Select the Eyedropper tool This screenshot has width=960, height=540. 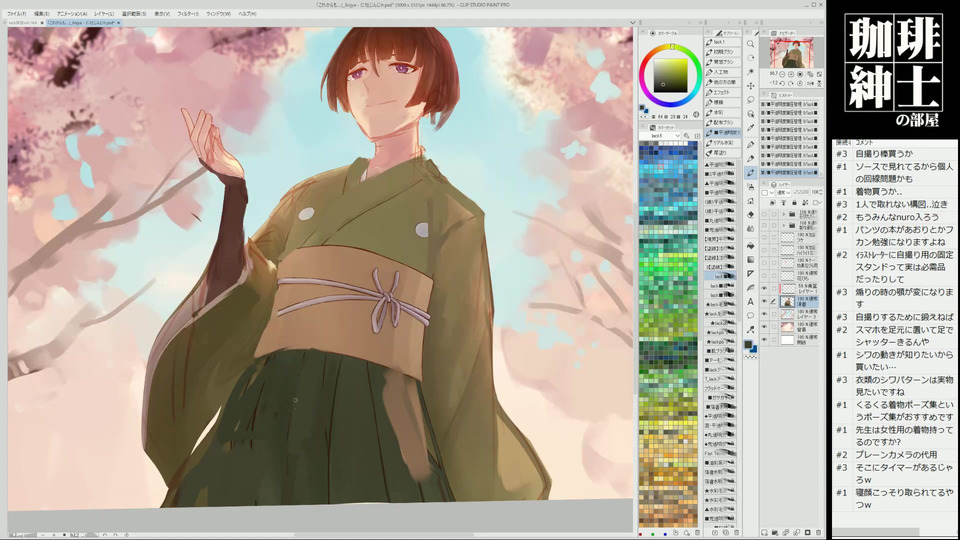point(751,127)
